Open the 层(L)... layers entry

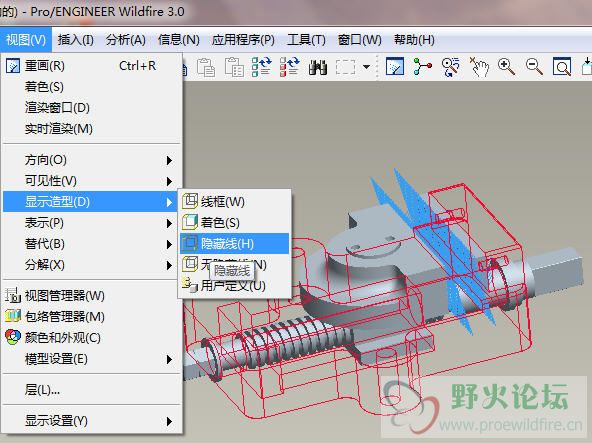point(92,390)
